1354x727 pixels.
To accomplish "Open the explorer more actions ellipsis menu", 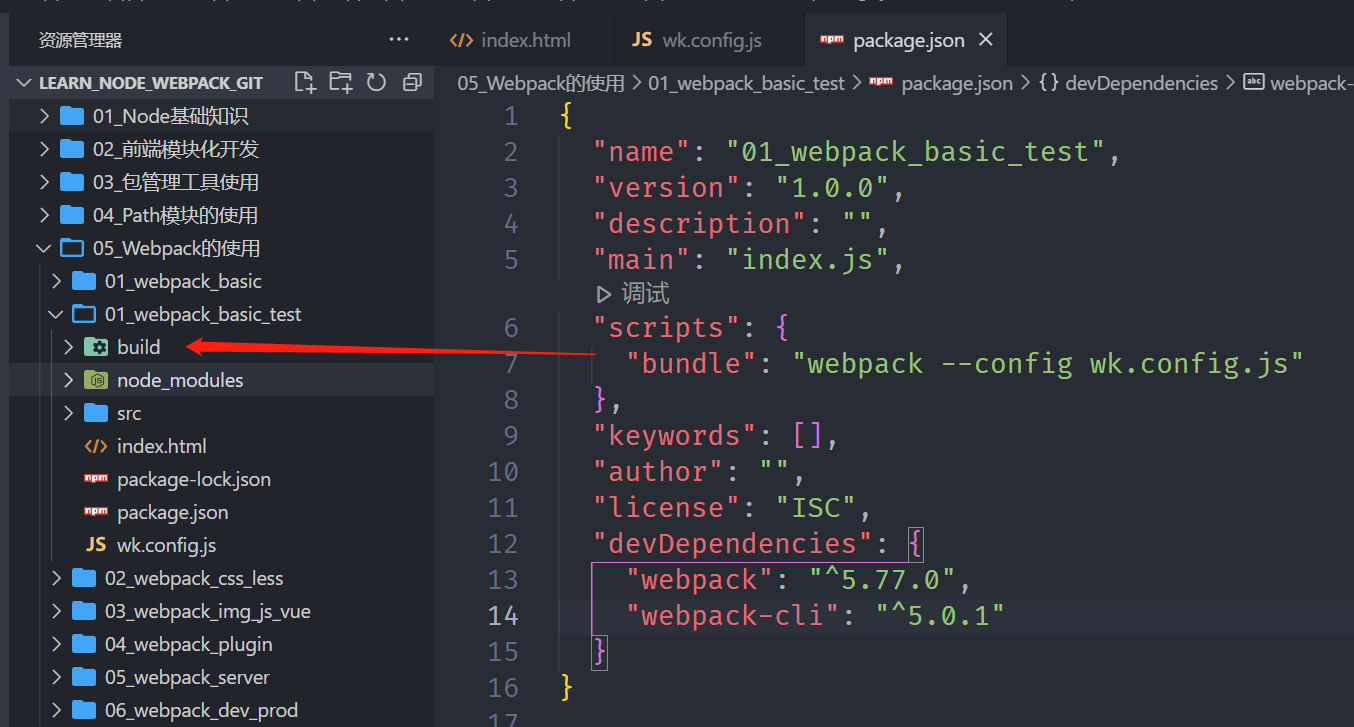I will coord(399,40).
